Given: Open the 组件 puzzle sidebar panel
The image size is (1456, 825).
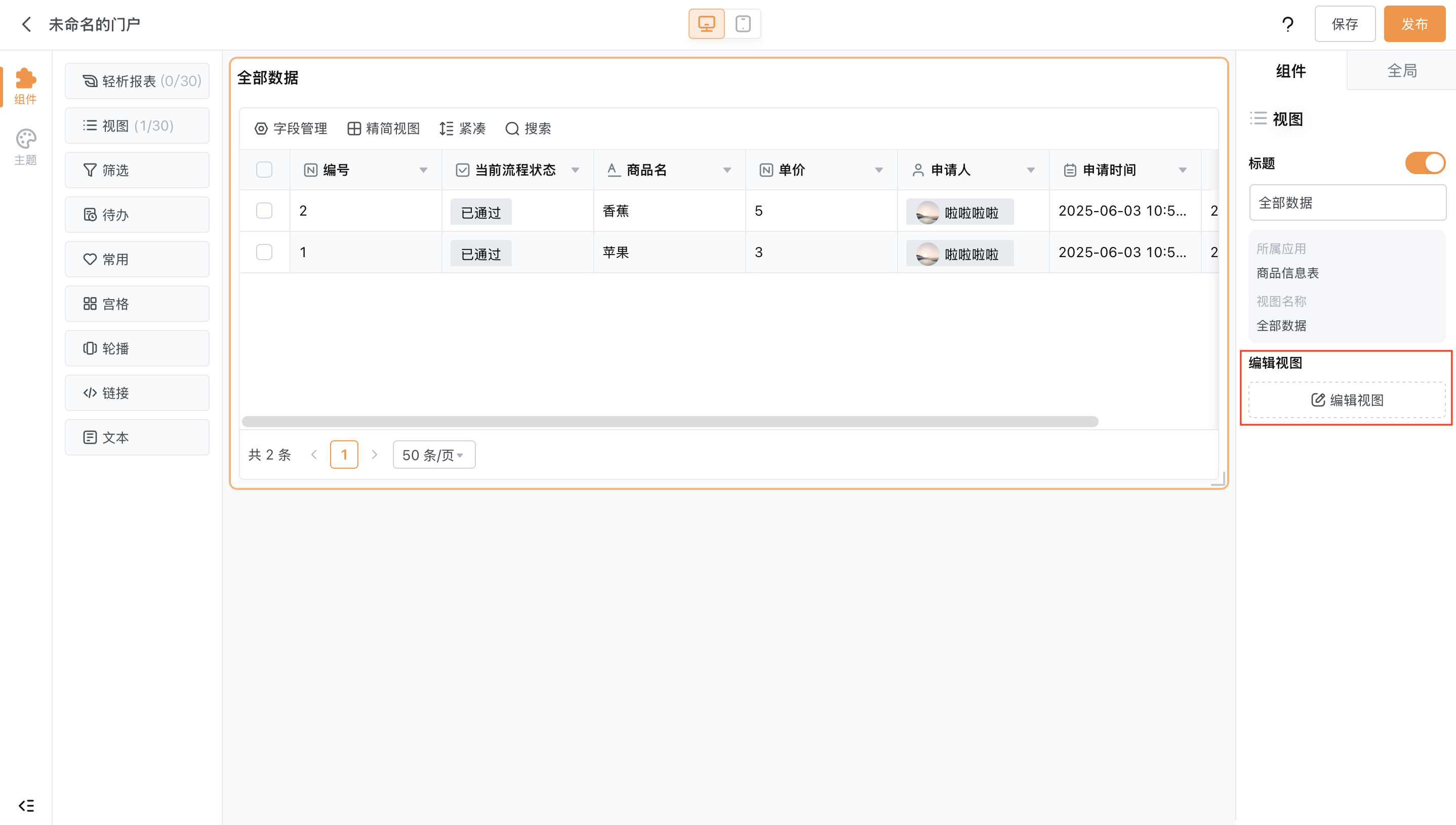Looking at the screenshot, I should (x=25, y=87).
